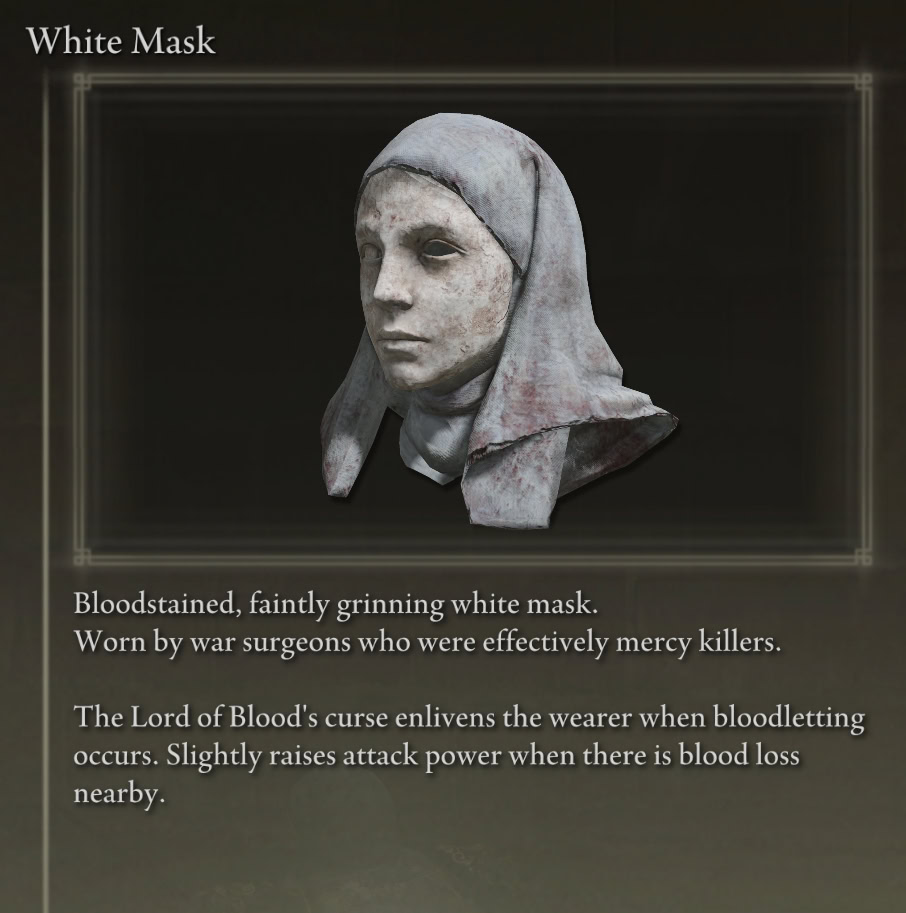Click the "Worn by war surgeons" sentence
The height and width of the screenshot is (913, 906).
427,643
